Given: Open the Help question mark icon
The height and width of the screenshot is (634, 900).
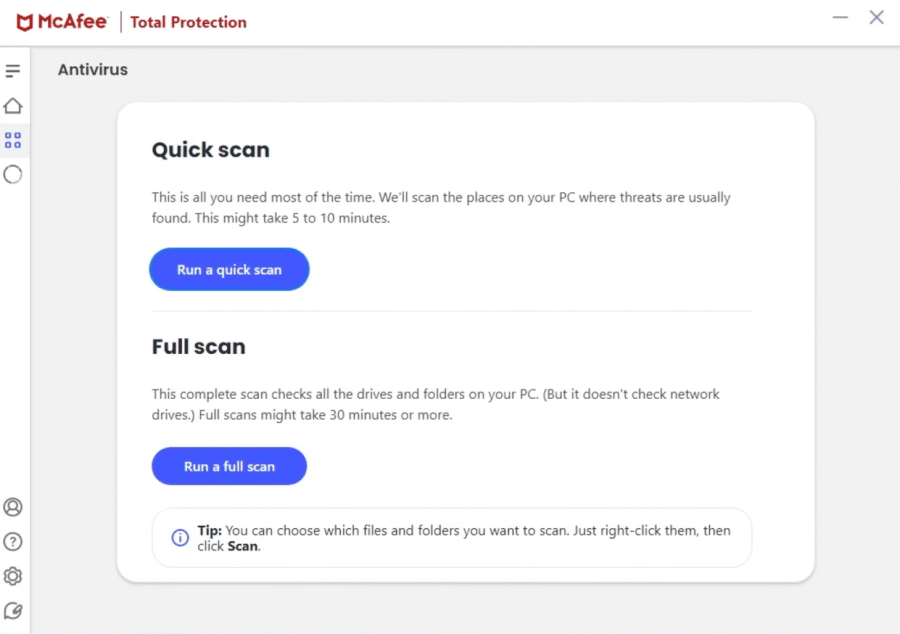Looking at the screenshot, I should (13, 542).
